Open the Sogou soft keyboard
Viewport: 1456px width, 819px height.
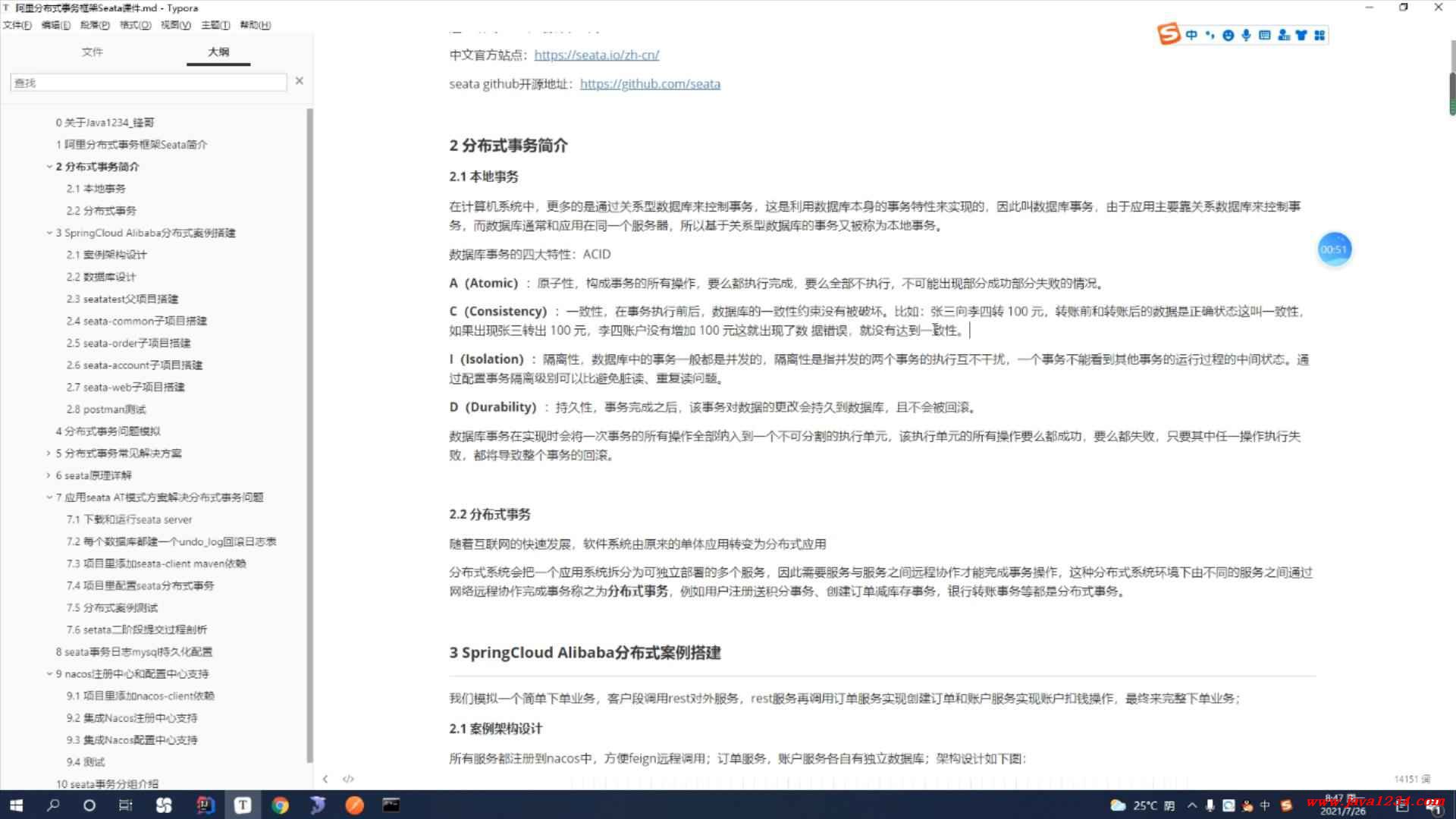1264,35
